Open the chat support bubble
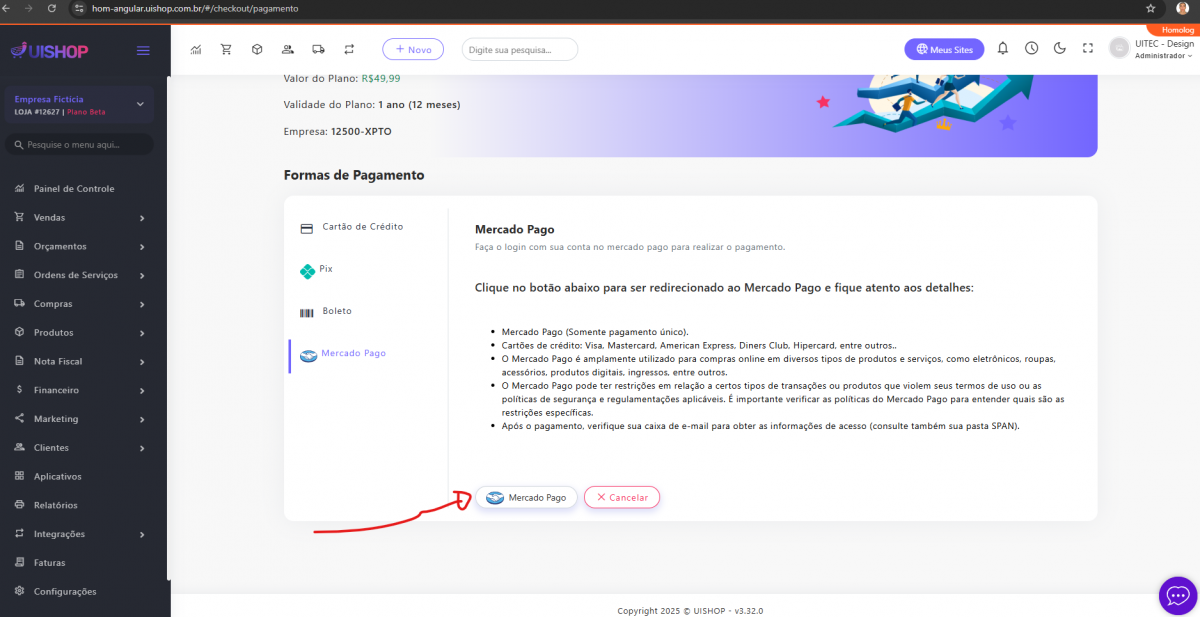Screen dimensions: 1200x617 coord(1177,595)
